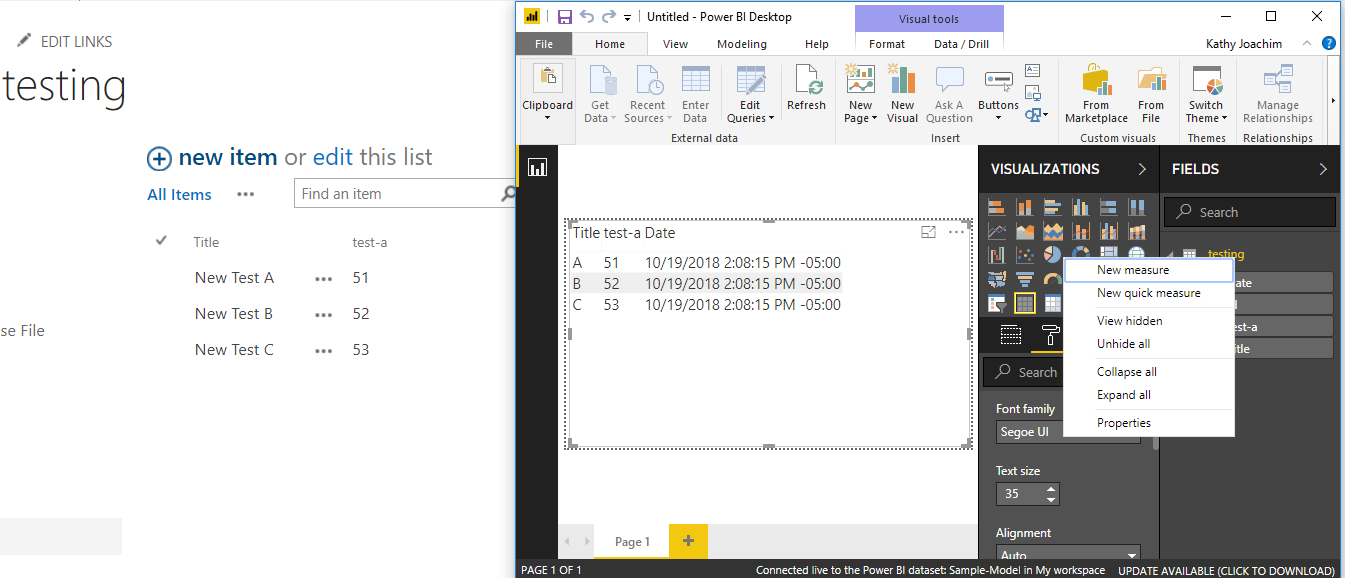Increase Text size with stepper up arrow

tap(1050, 489)
